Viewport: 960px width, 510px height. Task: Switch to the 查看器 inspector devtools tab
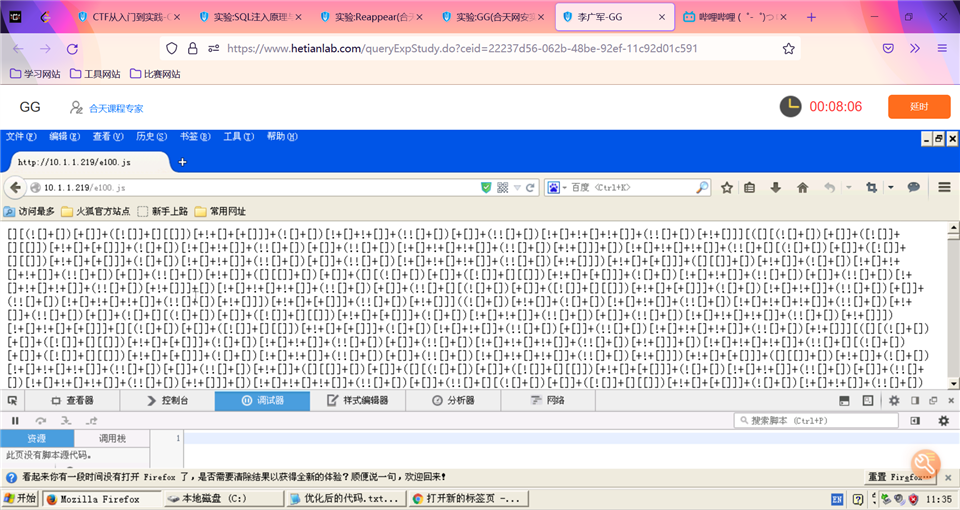click(x=73, y=400)
